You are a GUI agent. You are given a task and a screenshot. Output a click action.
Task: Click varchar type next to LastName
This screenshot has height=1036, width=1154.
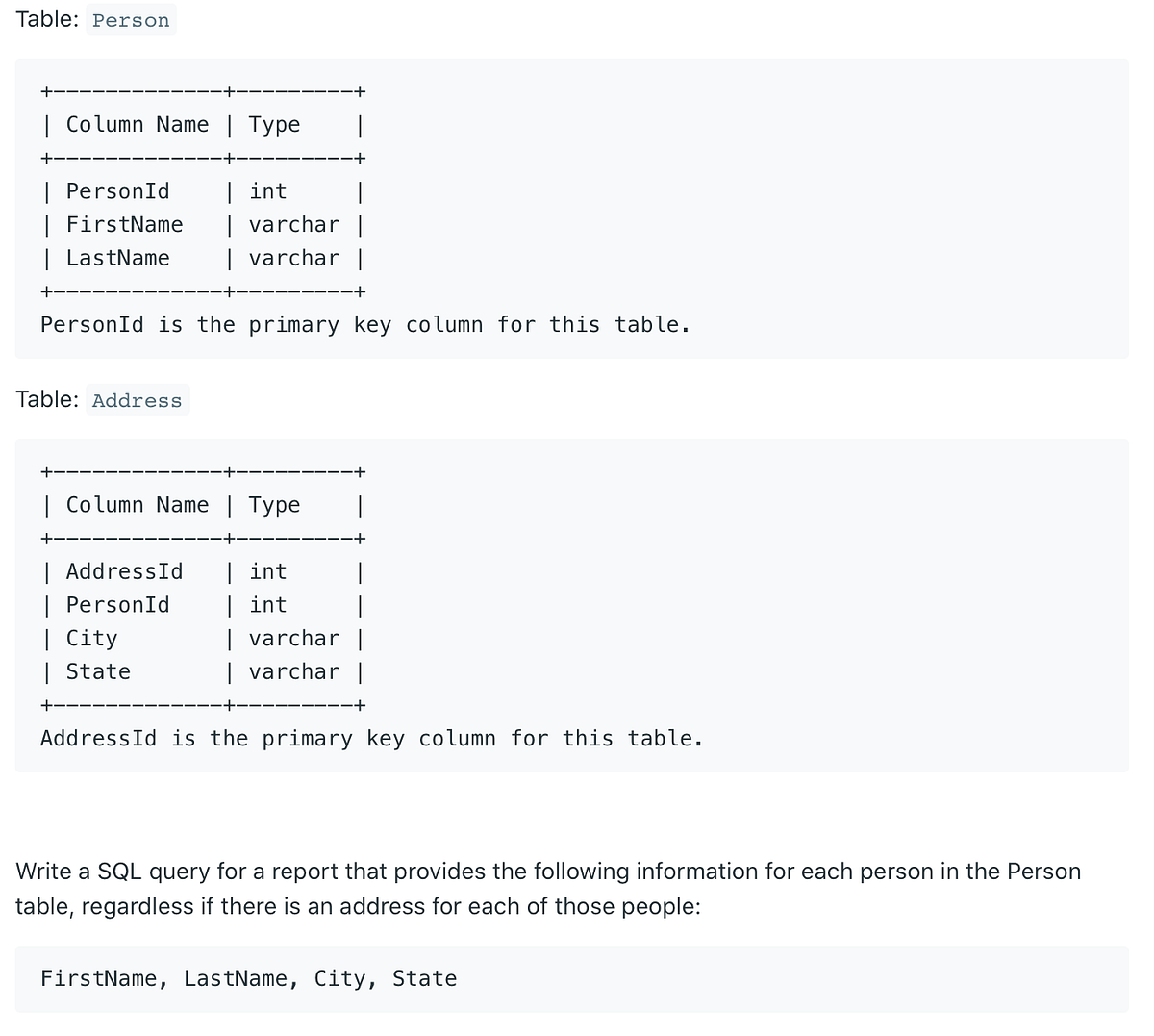pos(293,259)
